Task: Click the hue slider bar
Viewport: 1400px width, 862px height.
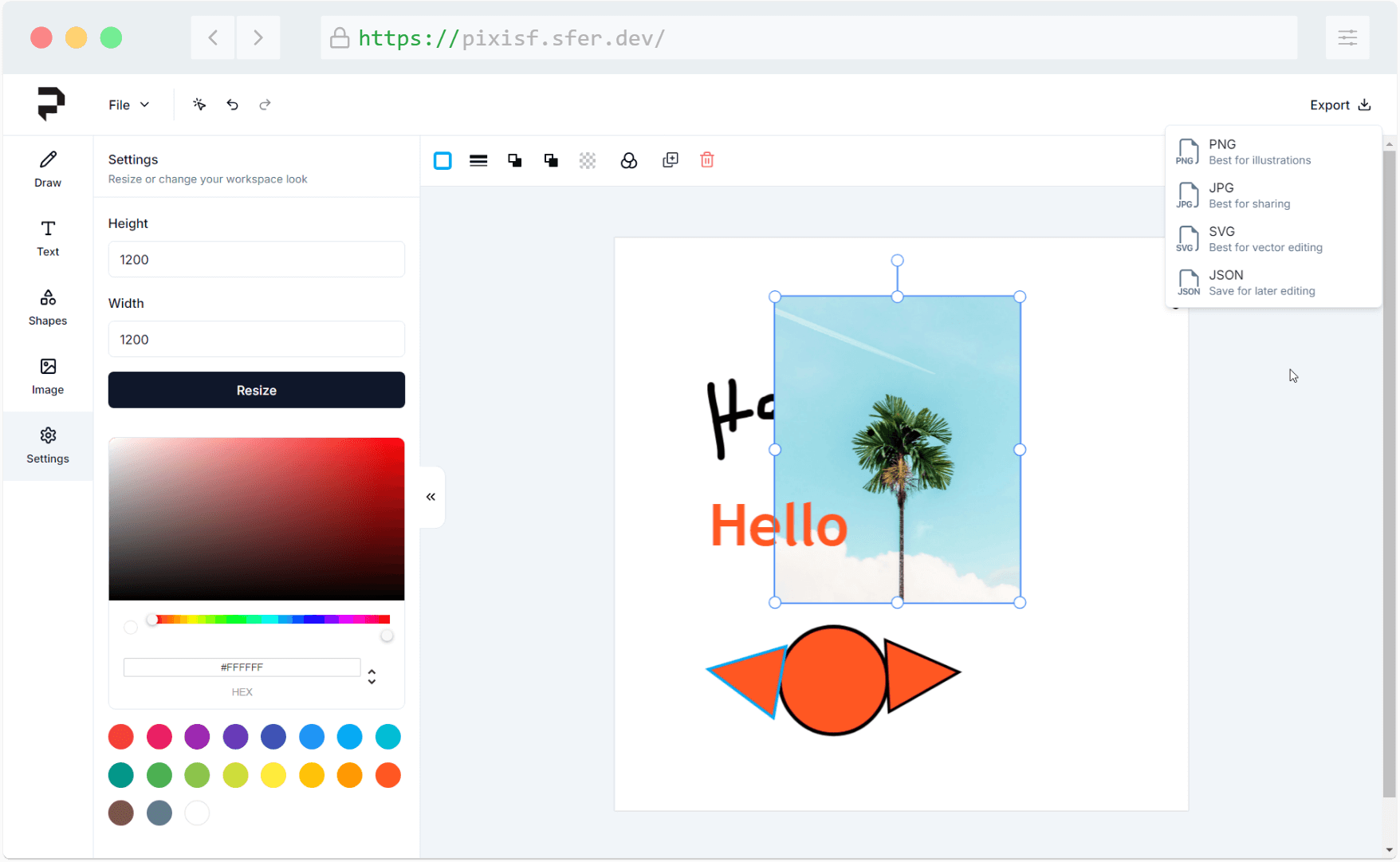Action: point(270,620)
